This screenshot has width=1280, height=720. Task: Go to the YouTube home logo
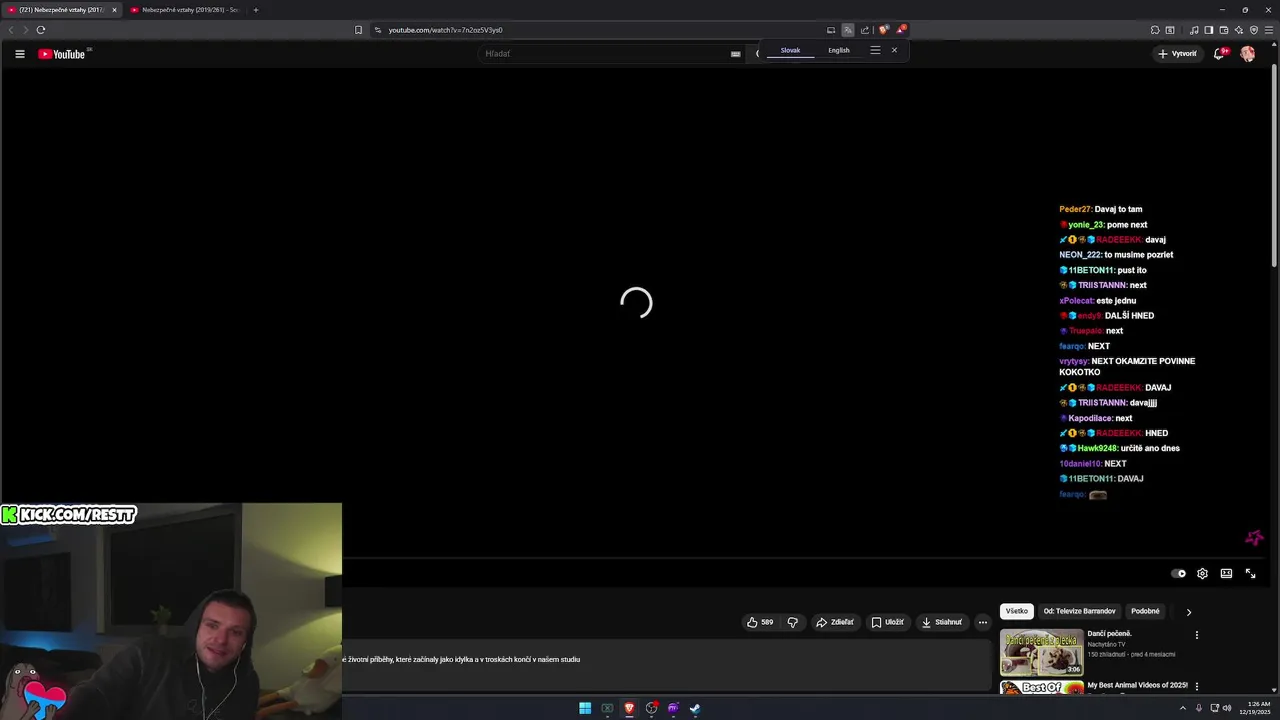tap(62, 54)
